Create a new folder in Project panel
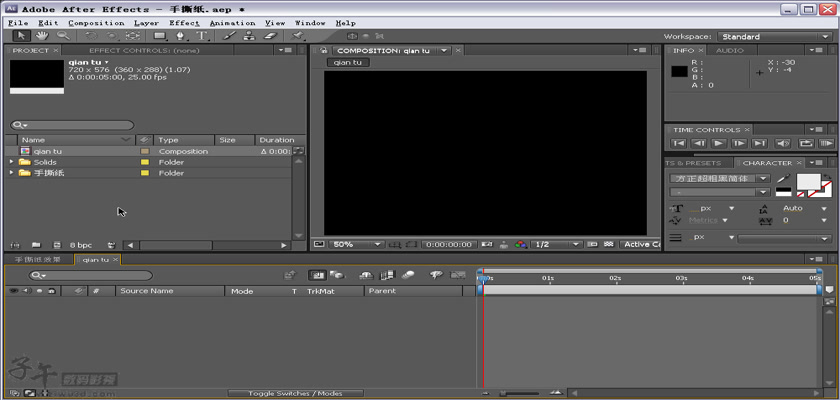Screen dimensions: 840x400 coord(36,245)
